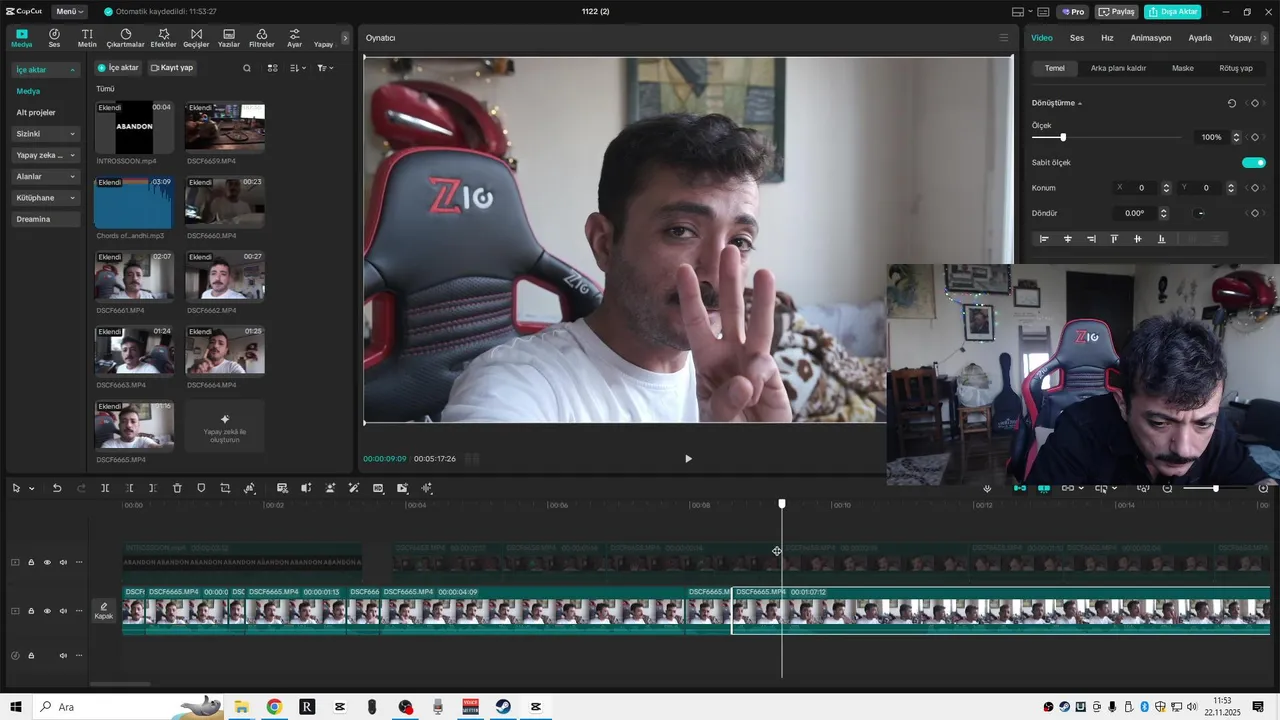Click the player panel hamburger menu icon

pyautogui.click(x=1004, y=38)
